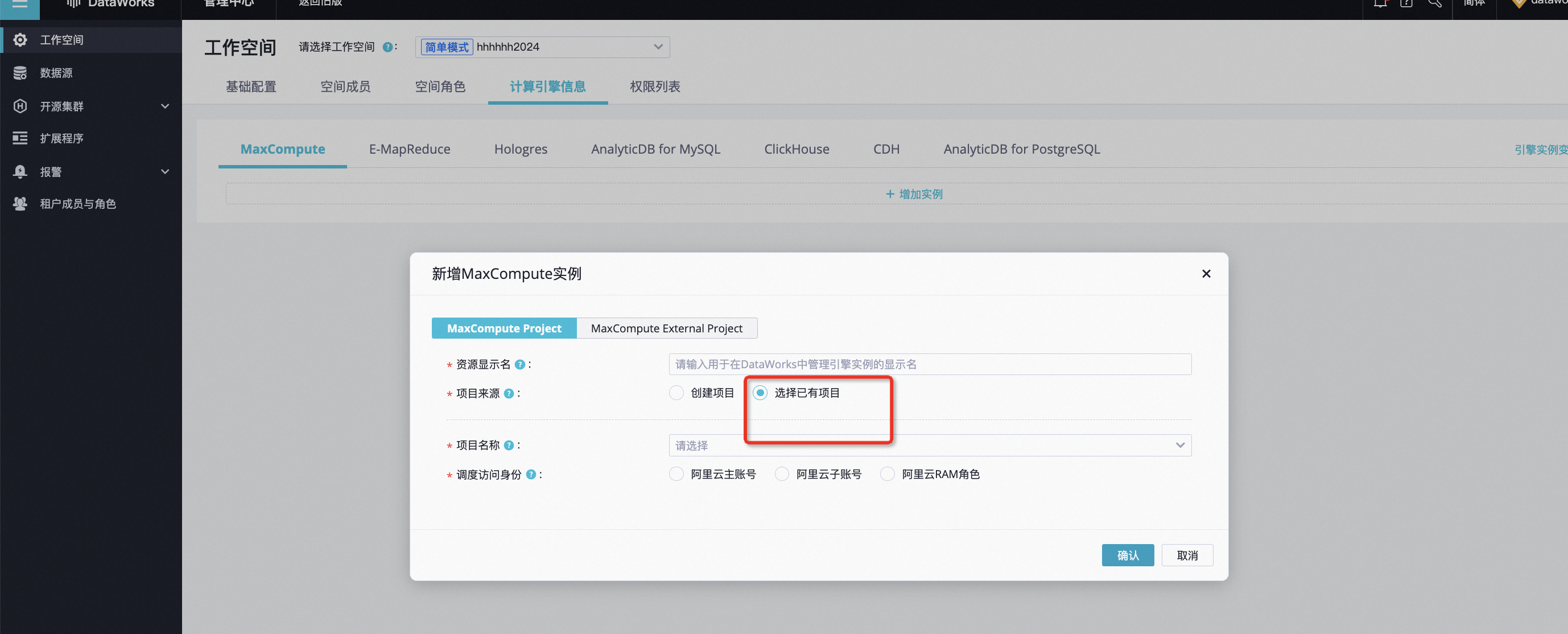Expand the 报警 sidebar chevron
The image size is (1568, 634).
[x=164, y=172]
